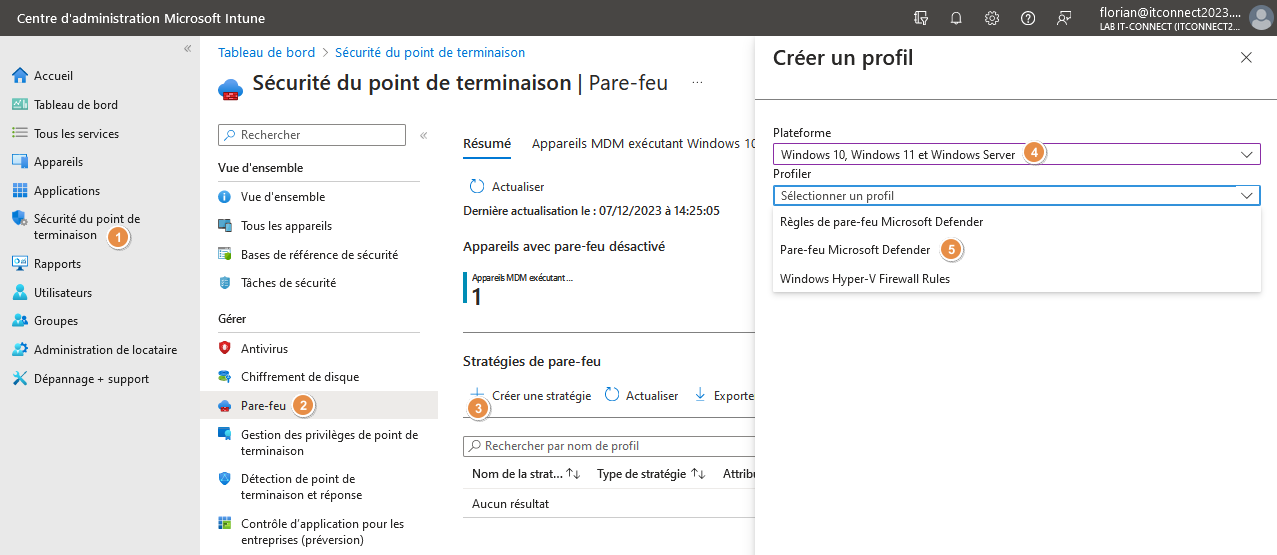
Task: Open Dépannage + support wrench icon
Action: coord(20,379)
